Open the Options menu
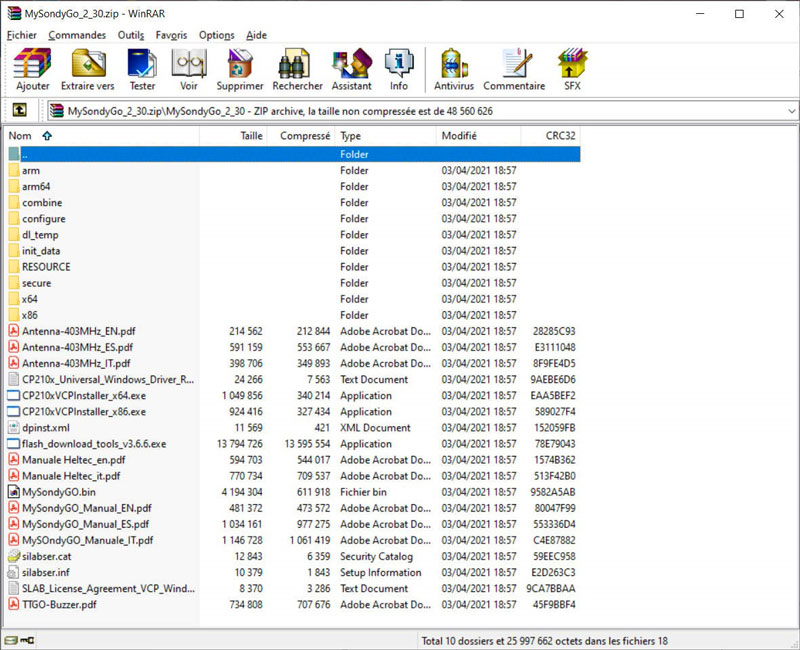This screenshot has width=800, height=650. pyautogui.click(x=217, y=35)
